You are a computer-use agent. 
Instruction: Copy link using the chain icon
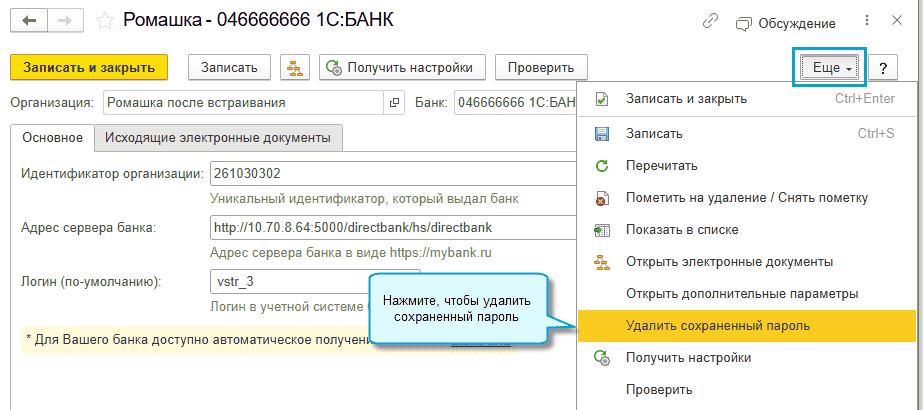click(x=710, y=22)
